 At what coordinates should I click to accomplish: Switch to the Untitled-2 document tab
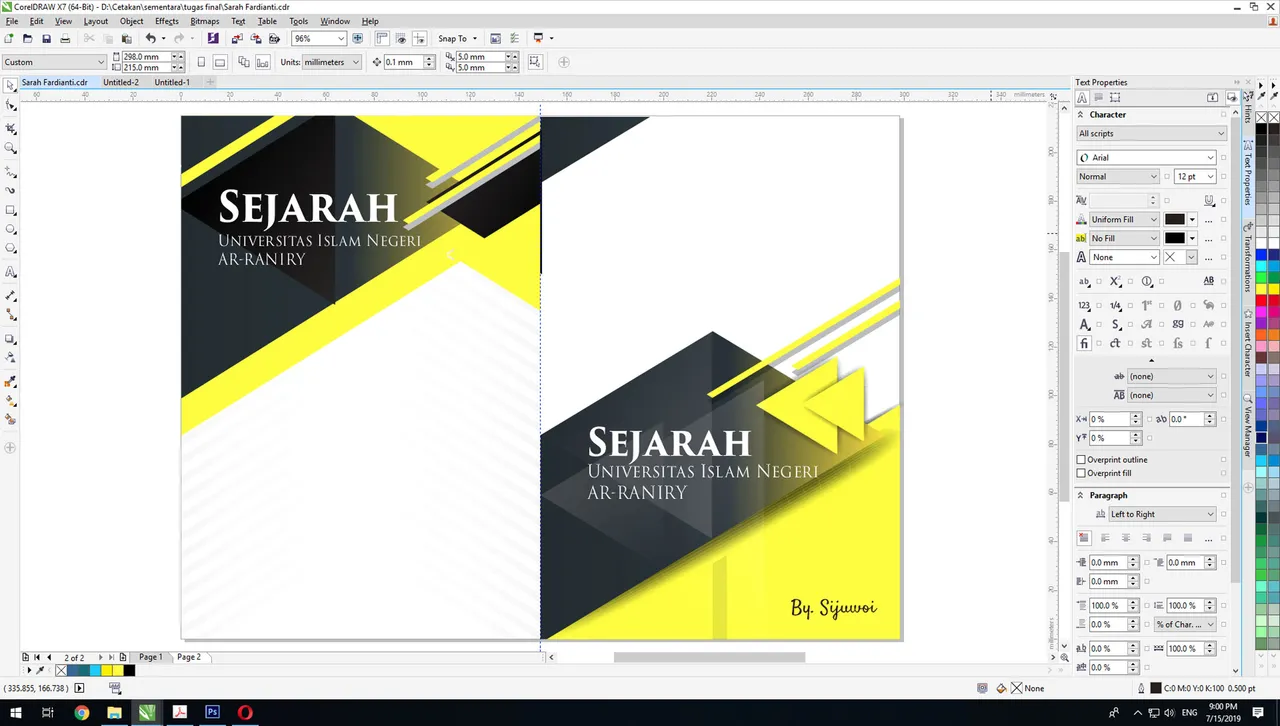(x=121, y=82)
